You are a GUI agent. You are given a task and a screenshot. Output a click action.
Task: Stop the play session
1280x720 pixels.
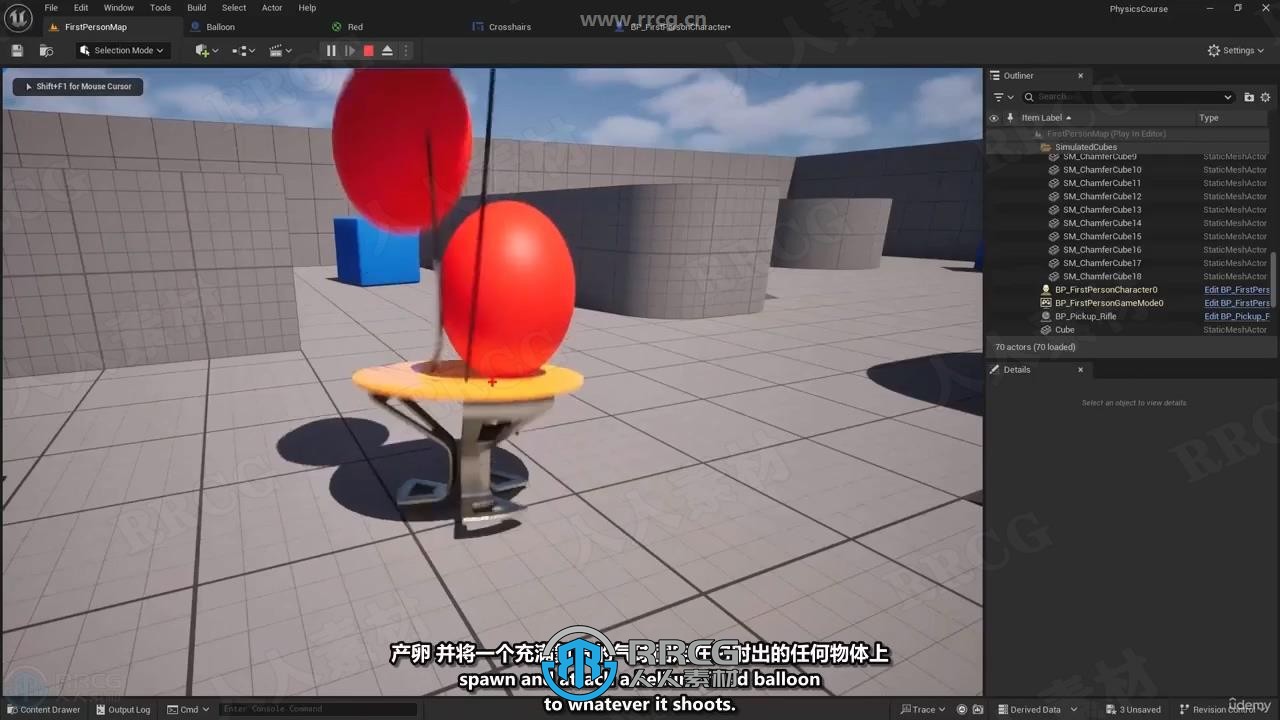pos(368,50)
